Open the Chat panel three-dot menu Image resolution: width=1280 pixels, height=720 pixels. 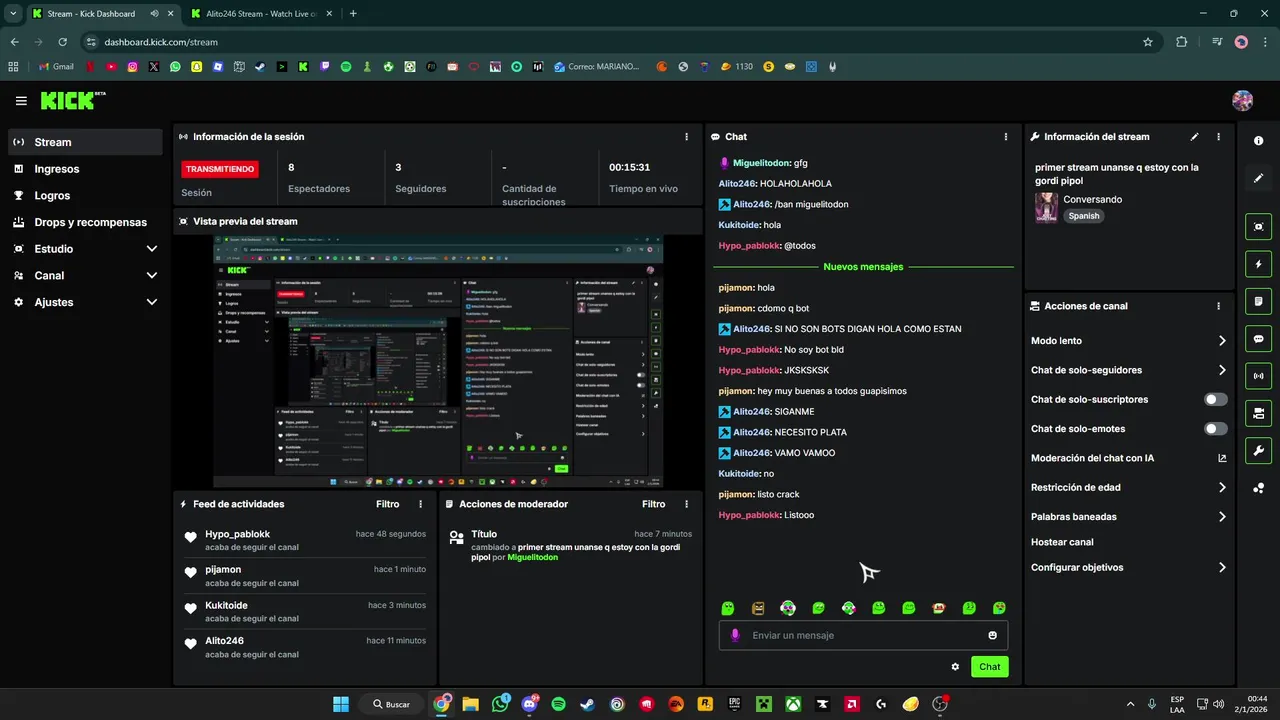tap(1006, 137)
